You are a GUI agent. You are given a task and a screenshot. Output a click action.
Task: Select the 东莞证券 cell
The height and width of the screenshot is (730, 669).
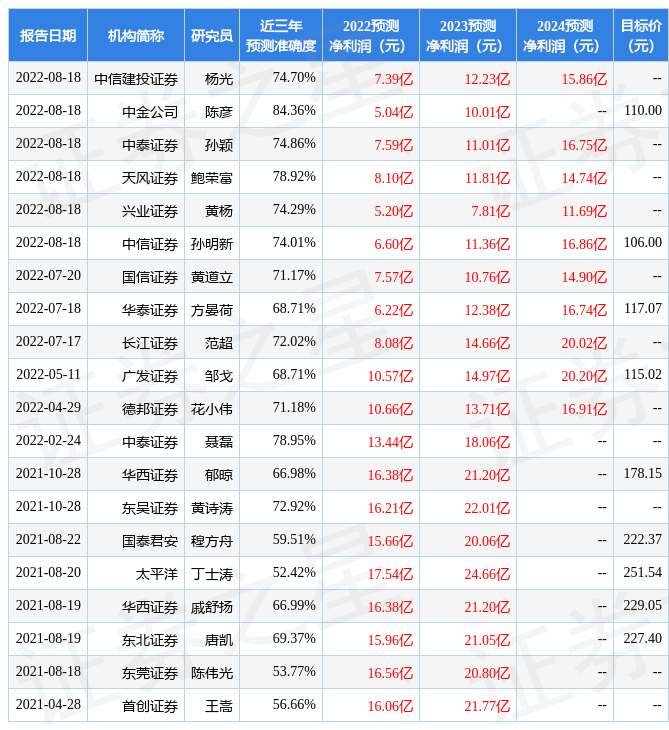coord(136,674)
